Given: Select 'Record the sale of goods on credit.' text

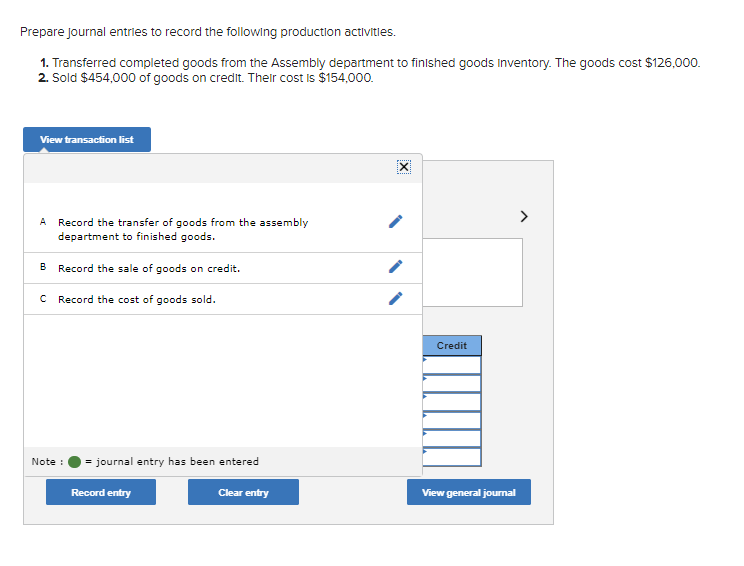Looking at the screenshot, I should click(x=149, y=269).
